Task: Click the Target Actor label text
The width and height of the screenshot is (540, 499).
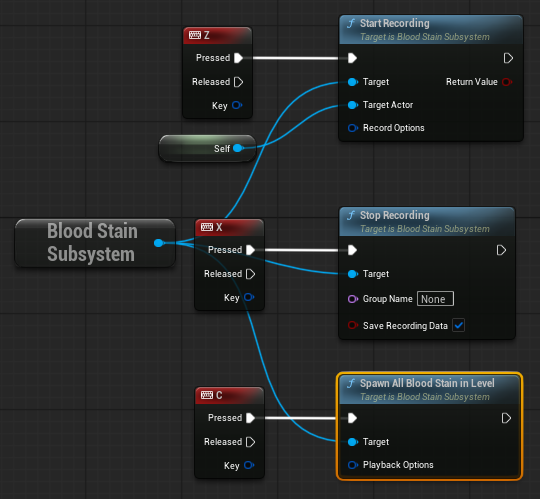Action: 388,105
